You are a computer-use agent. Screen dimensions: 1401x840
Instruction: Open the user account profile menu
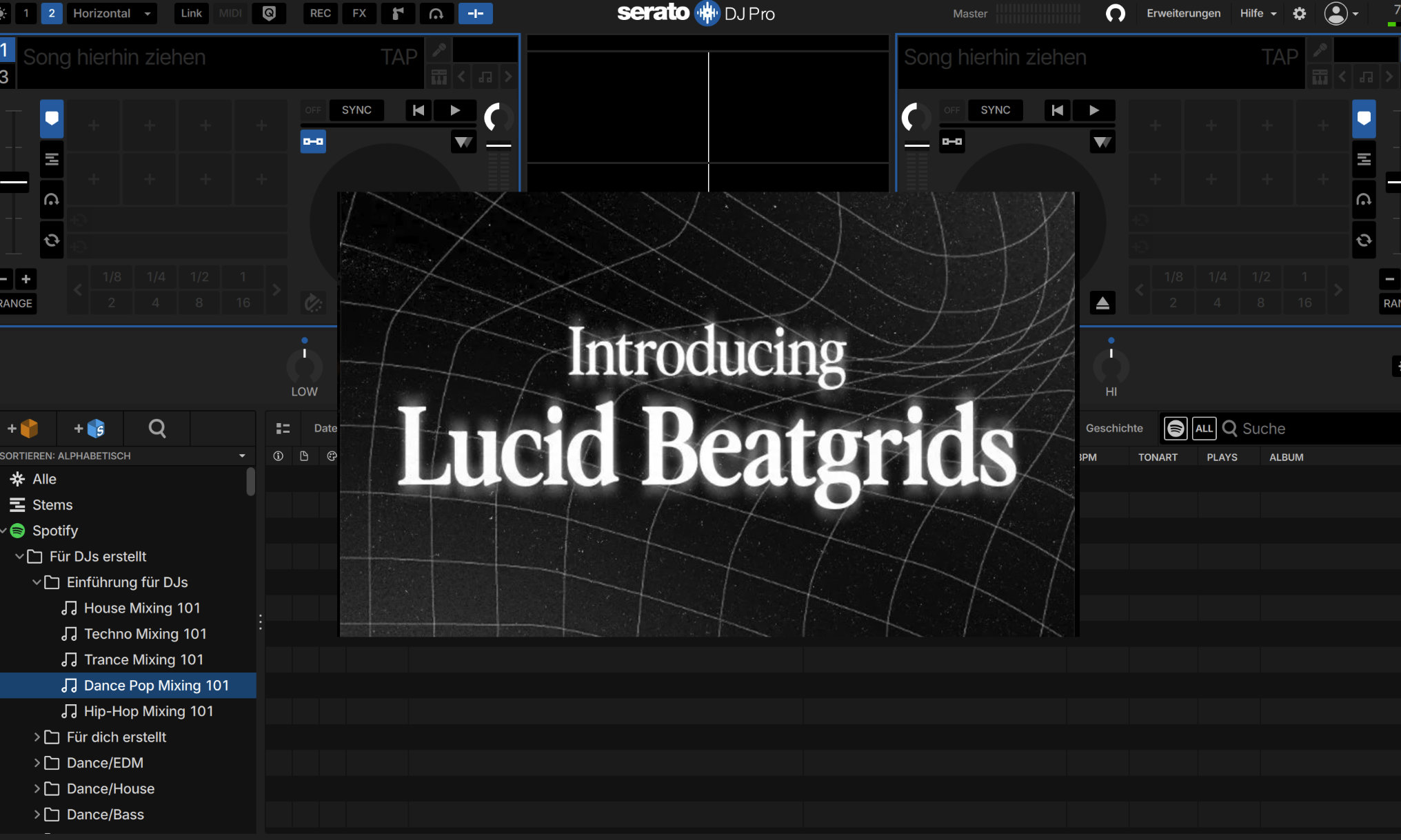pyautogui.click(x=1341, y=13)
